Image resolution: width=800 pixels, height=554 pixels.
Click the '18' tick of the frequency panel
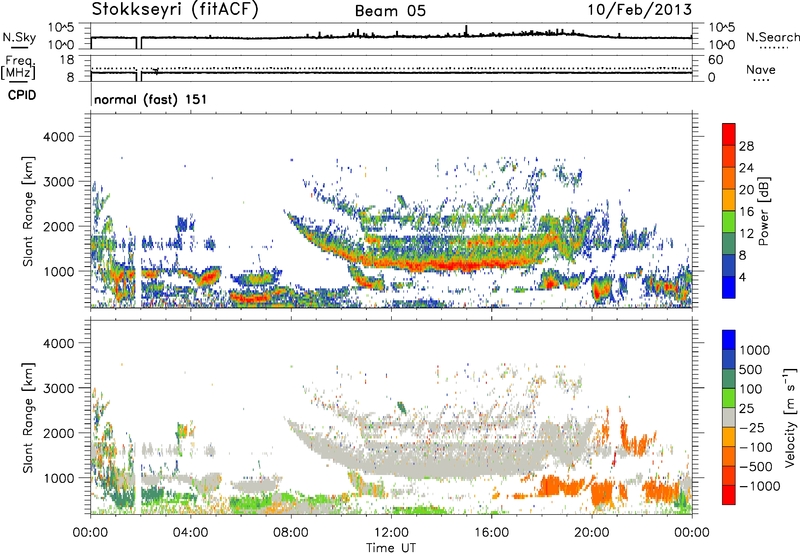click(x=67, y=60)
